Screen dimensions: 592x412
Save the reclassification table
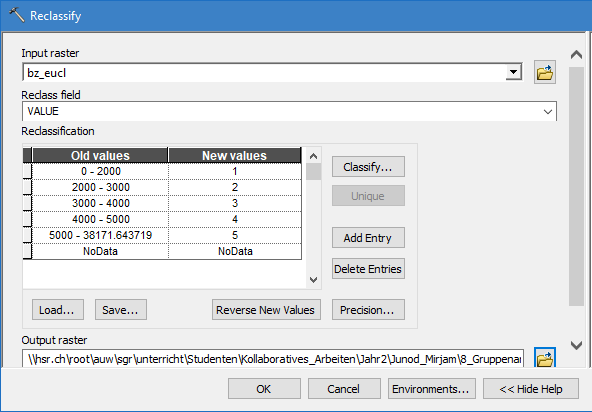coord(121,310)
